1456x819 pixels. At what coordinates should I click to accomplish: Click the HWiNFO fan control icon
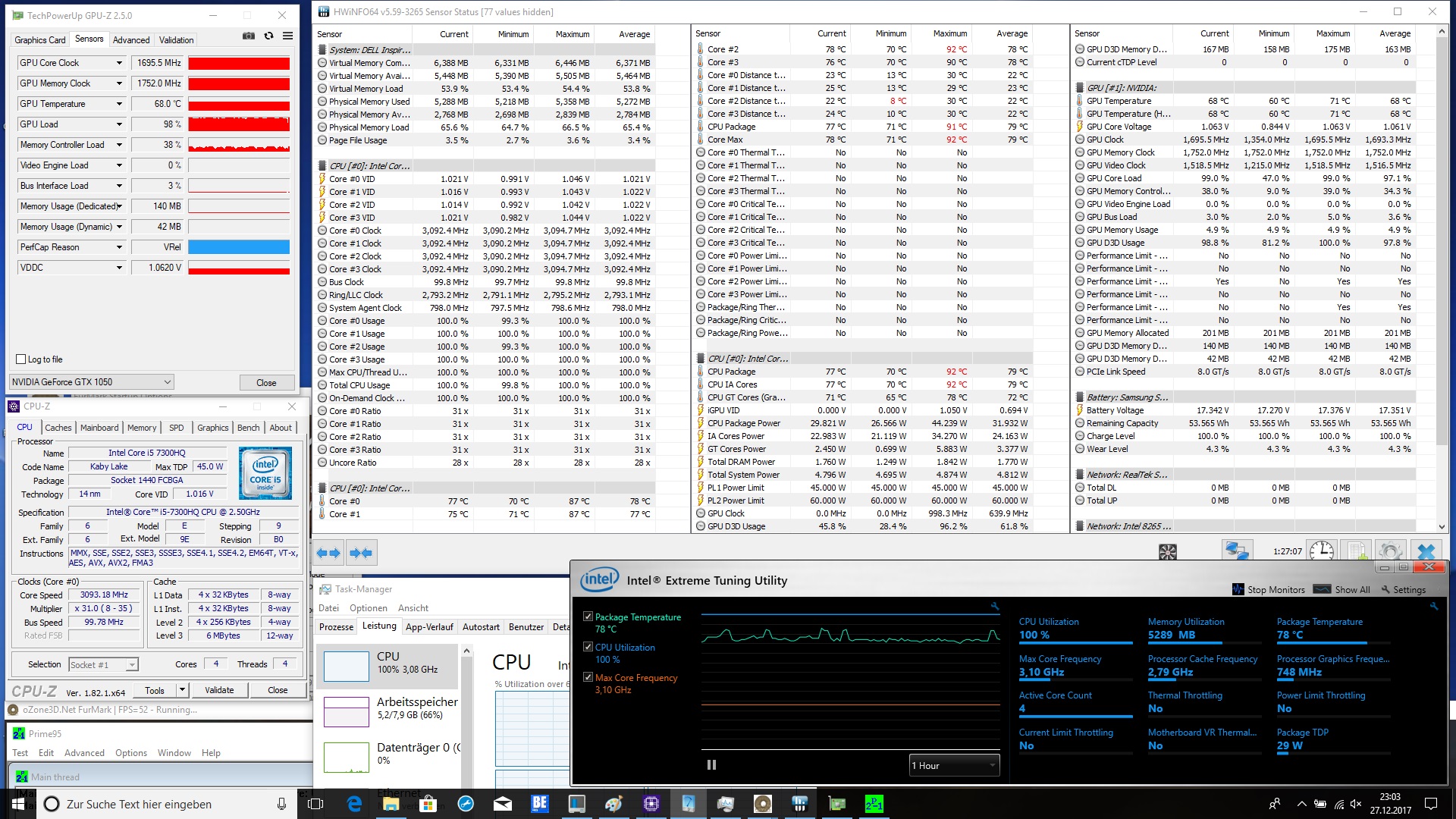pos(1168,552)
